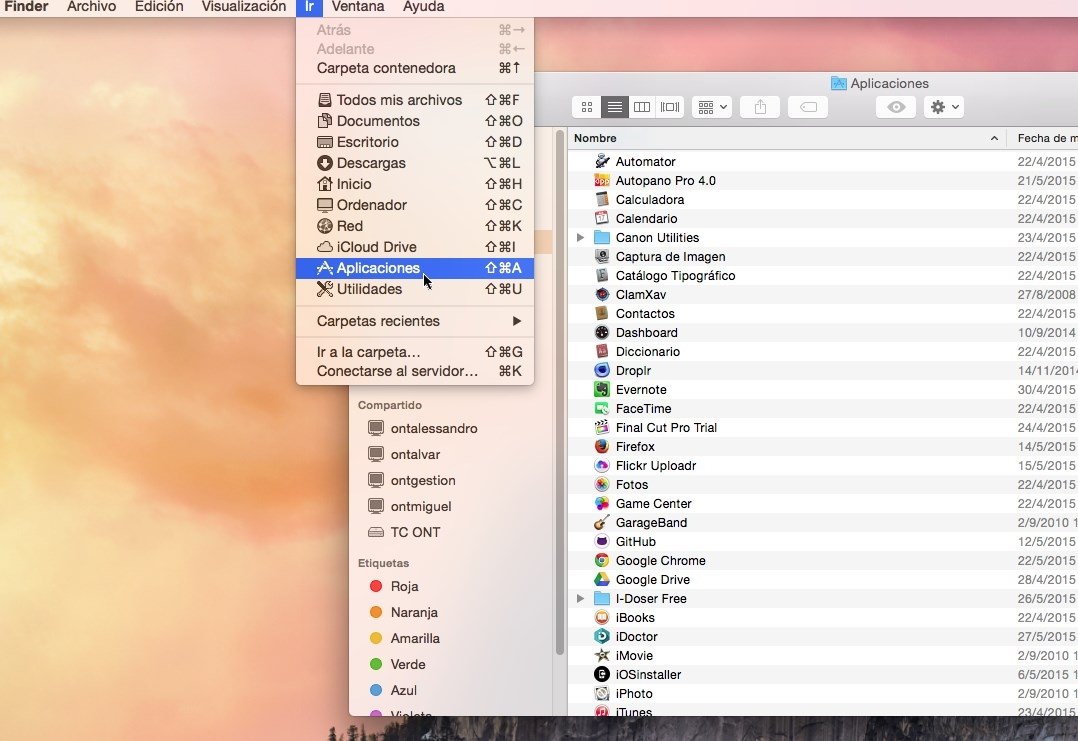
Task: Select the iOSinstaller row
Action: [x=823, y=674]
